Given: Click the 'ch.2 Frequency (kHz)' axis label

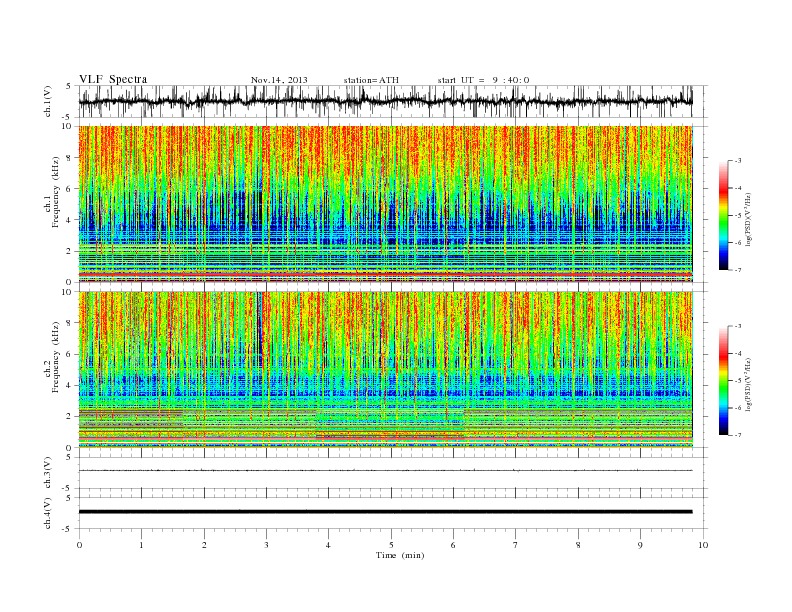Looking at the screenshot, I should click(x=52, y=358).
